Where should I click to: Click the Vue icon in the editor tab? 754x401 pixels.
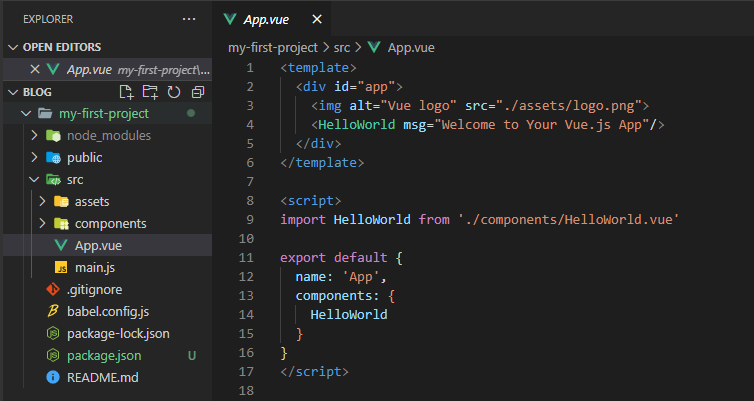(230, 19)
